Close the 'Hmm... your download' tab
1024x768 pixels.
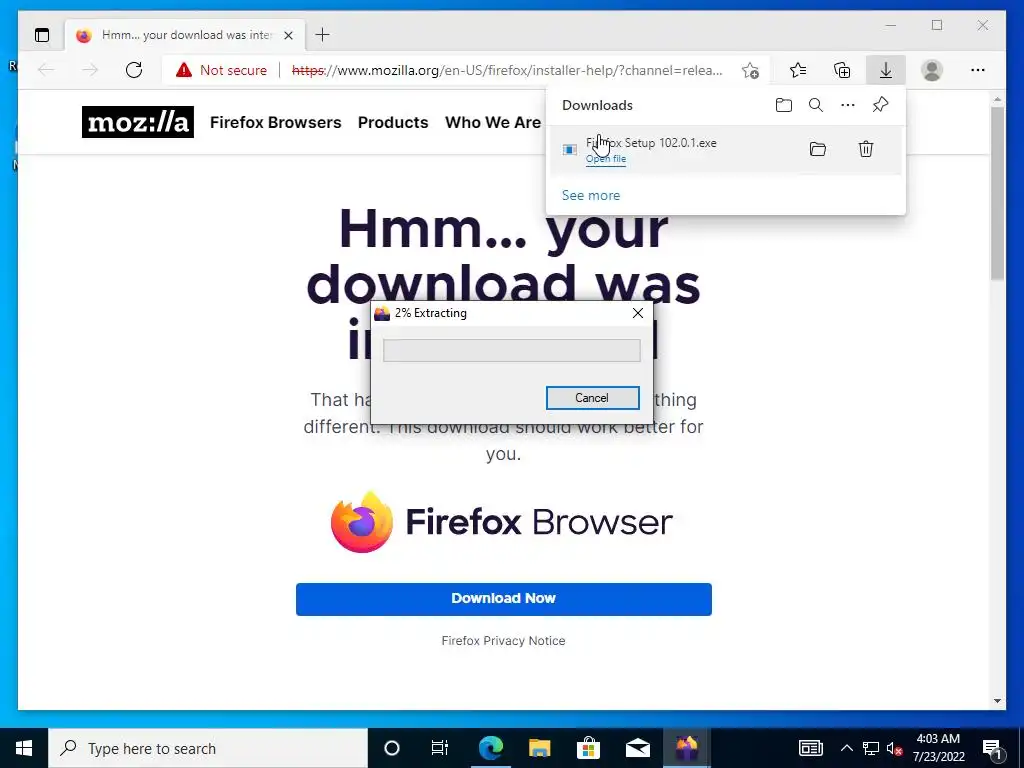click(288, 35)
